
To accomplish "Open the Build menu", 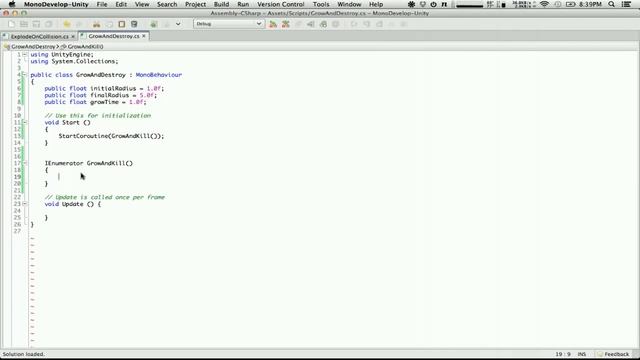I will (x=221, y=4).
